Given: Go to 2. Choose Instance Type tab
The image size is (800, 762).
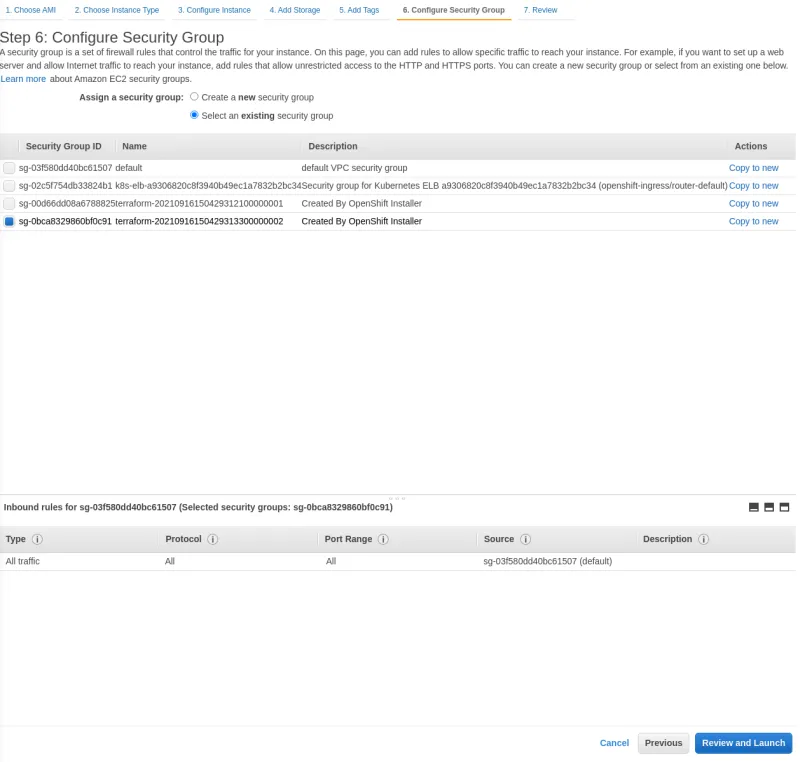Looking at the screenshot, I should 117,10.
